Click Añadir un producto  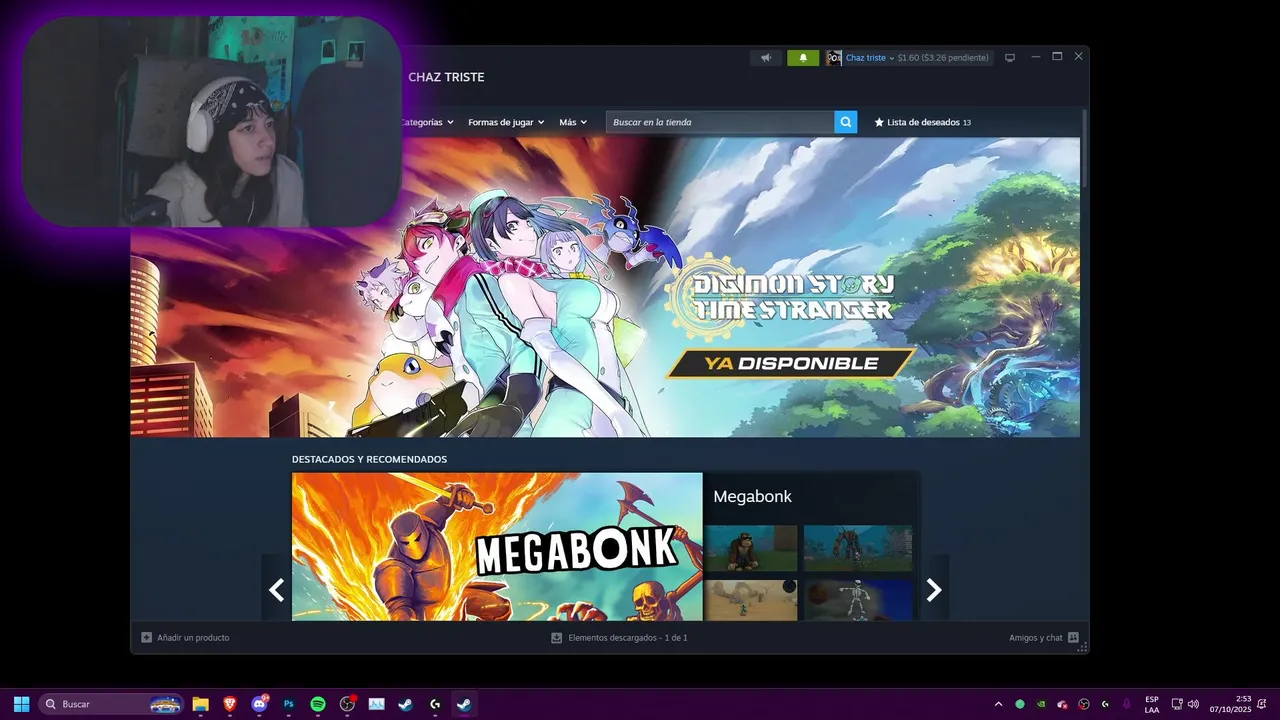pyautogui.click(x=185, y=637)
